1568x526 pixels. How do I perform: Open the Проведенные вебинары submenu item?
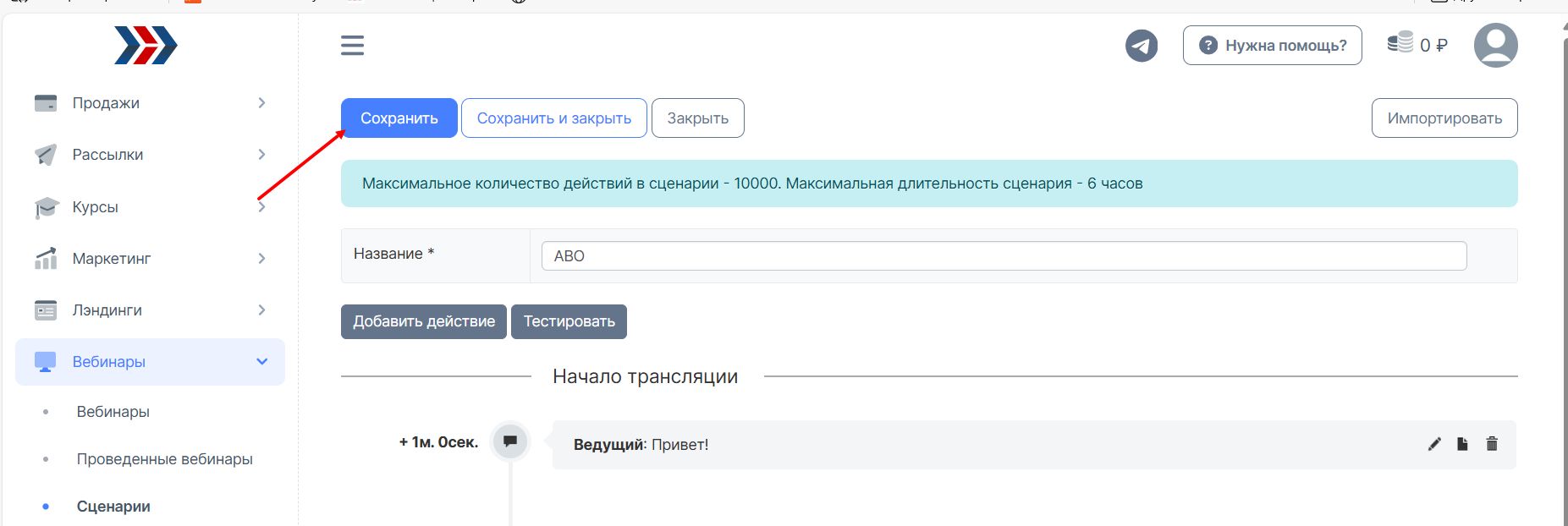point(164,459)
